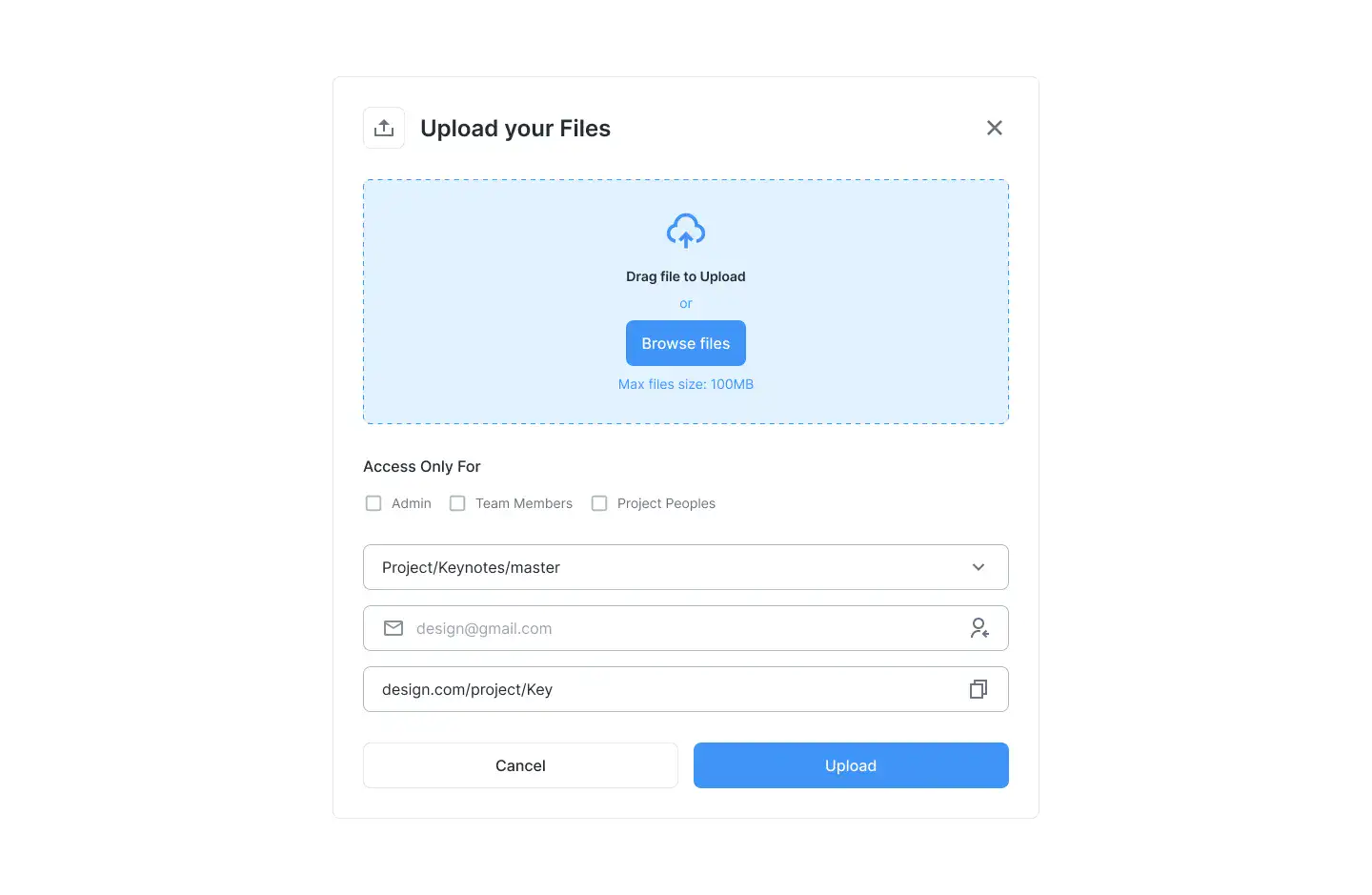Click the cloud upload icon in drop zone
The height and width of the screenshot is (895, 1372).
(x=686, y=231)
